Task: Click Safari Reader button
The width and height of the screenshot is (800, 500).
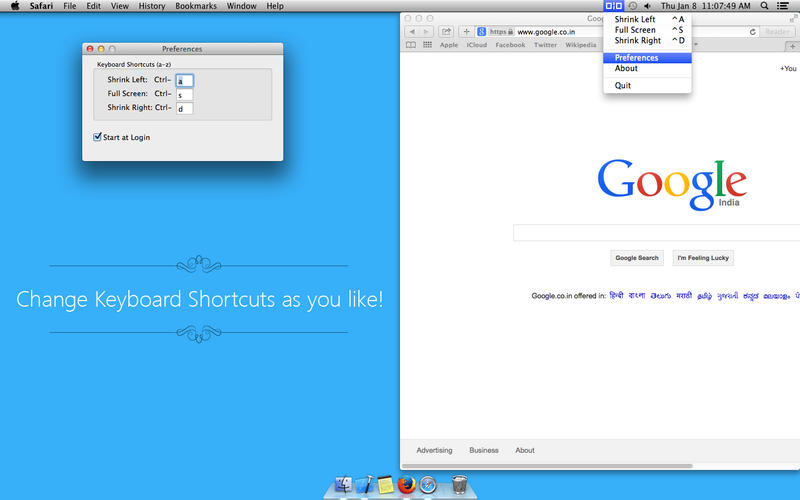Action: 777,32
